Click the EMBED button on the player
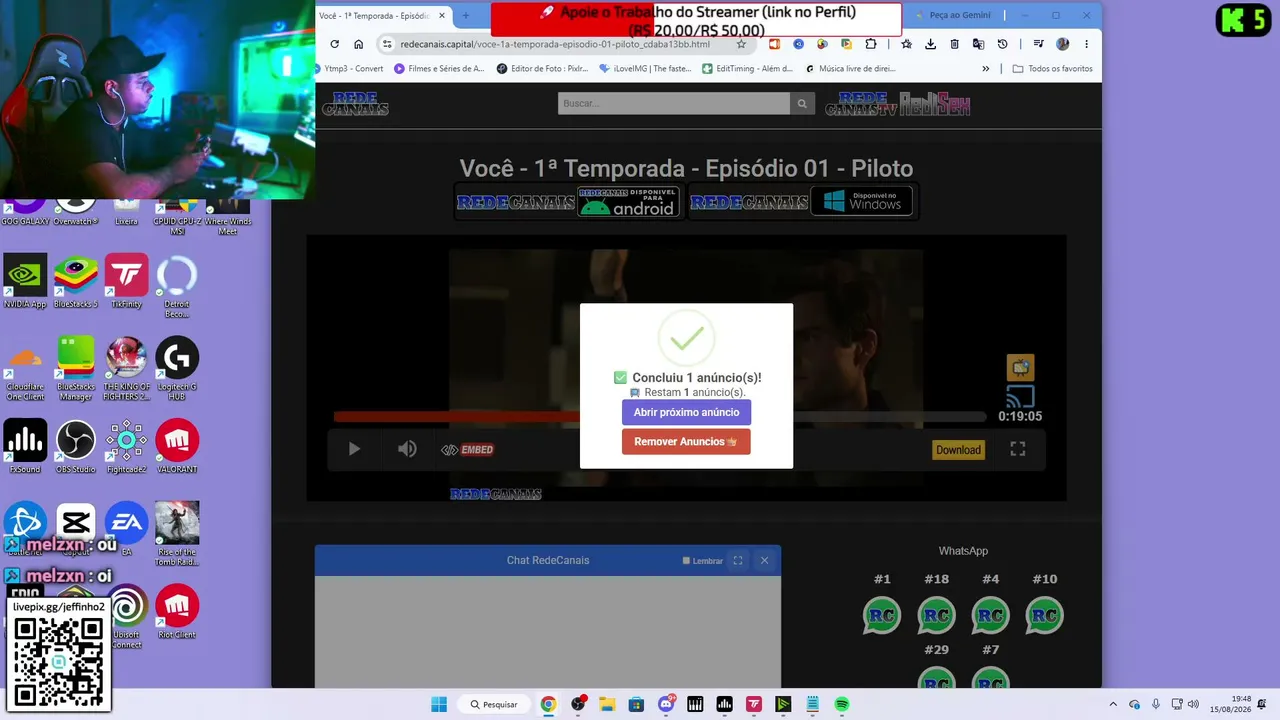 [468, 450]
